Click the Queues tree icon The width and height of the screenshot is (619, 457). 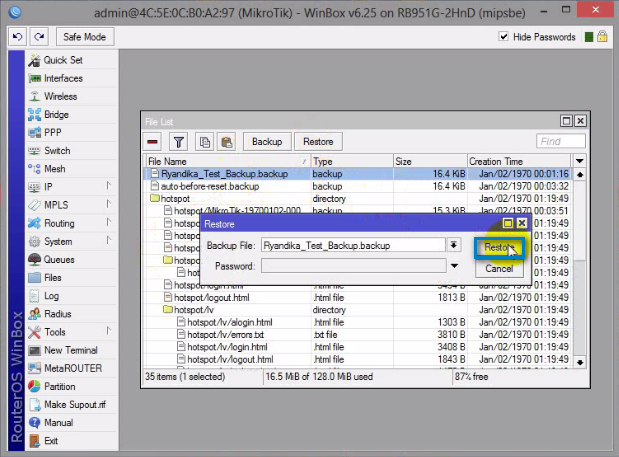[x=34, y=259]
